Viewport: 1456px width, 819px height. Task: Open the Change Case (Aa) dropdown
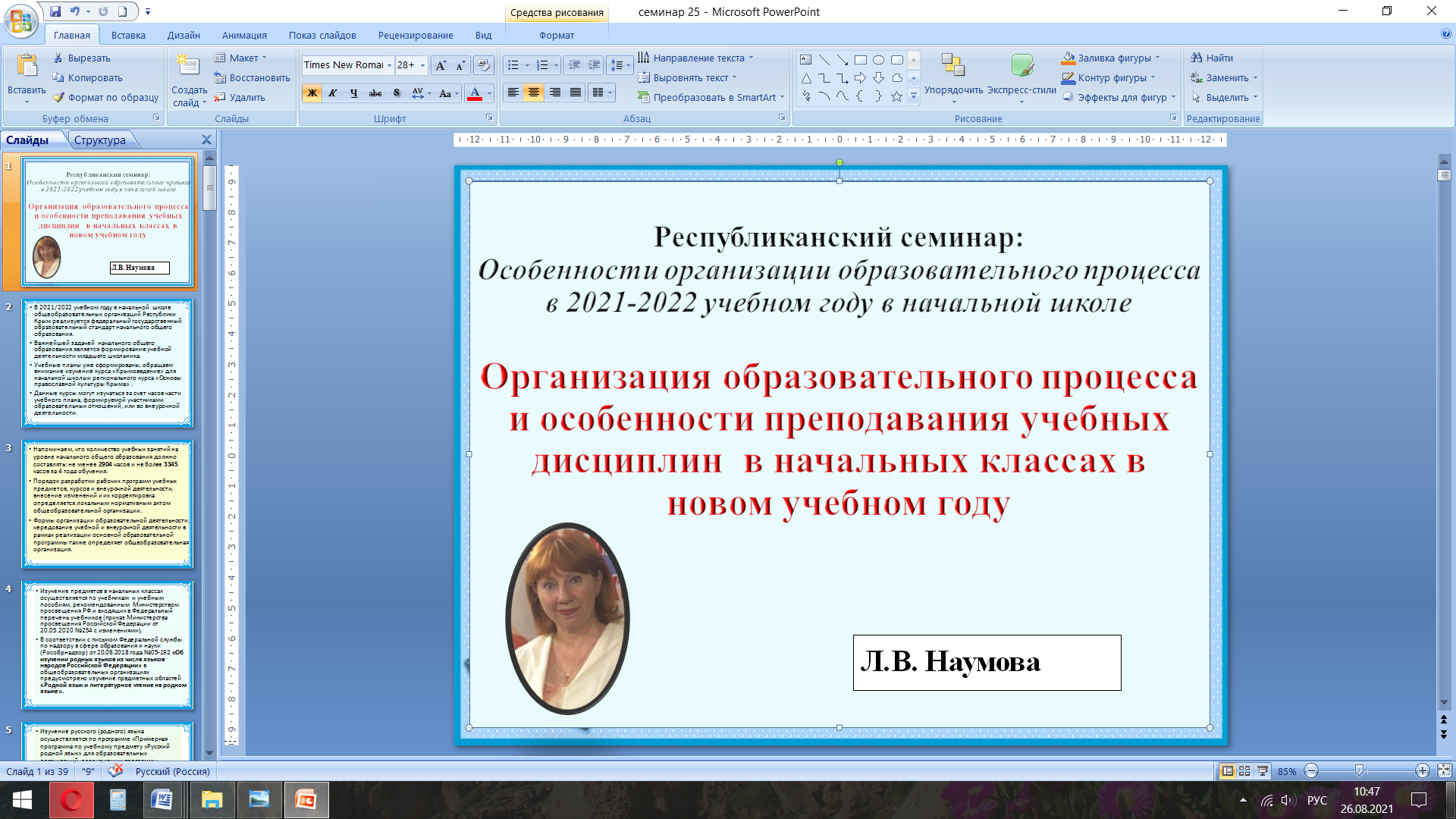click(x=449, y=93)
